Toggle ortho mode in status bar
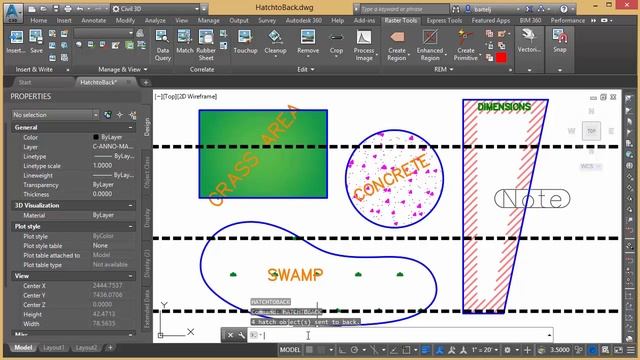Screen dimensions: 640x360 pos(342,350)
